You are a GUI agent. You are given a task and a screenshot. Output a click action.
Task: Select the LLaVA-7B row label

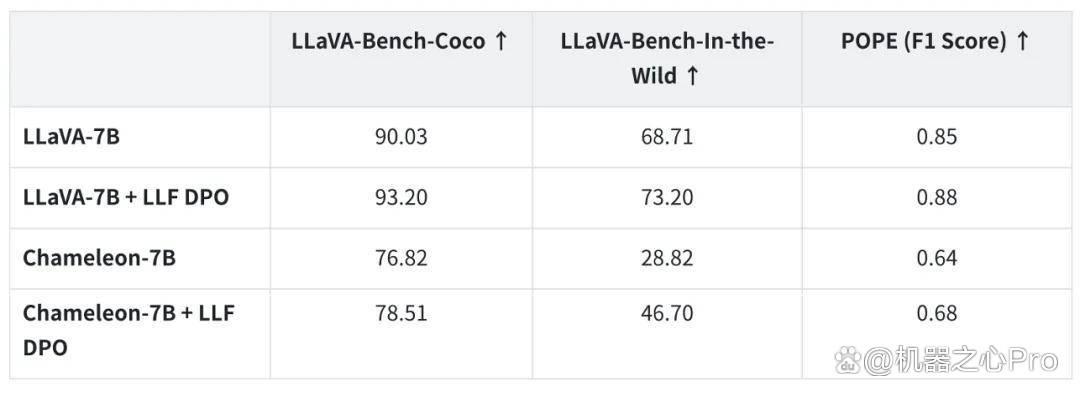click(x=71, y=137)
